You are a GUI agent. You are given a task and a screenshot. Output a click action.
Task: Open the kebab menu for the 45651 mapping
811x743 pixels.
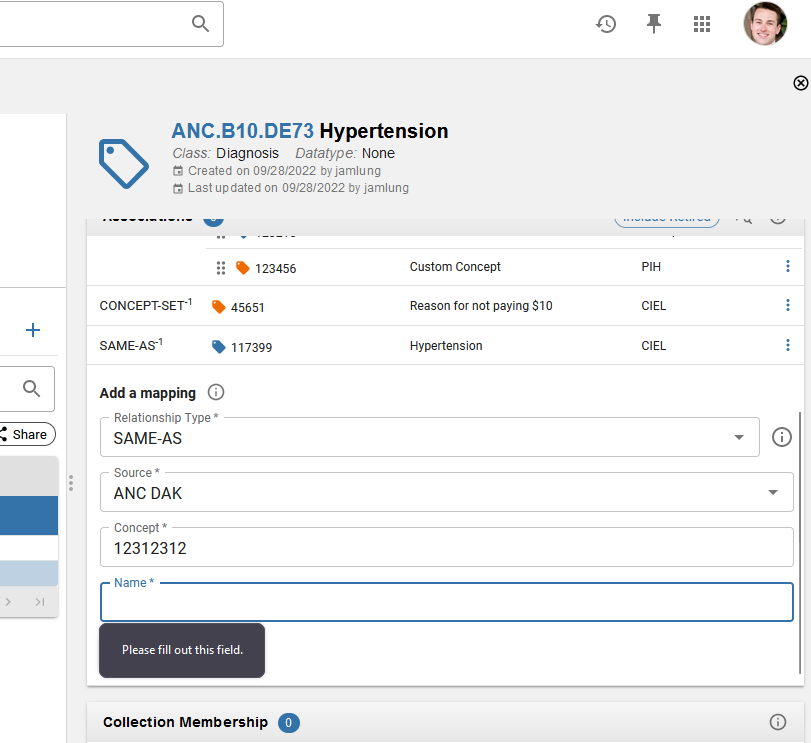[788, 306]
